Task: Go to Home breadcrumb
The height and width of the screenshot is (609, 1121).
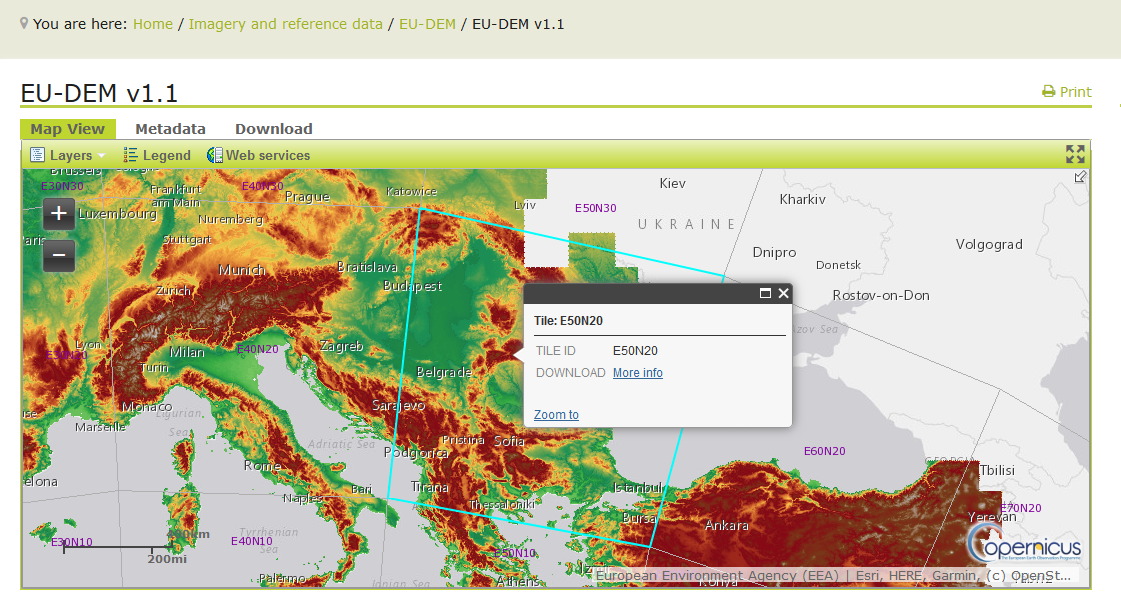Action: (x=153, y=23)
